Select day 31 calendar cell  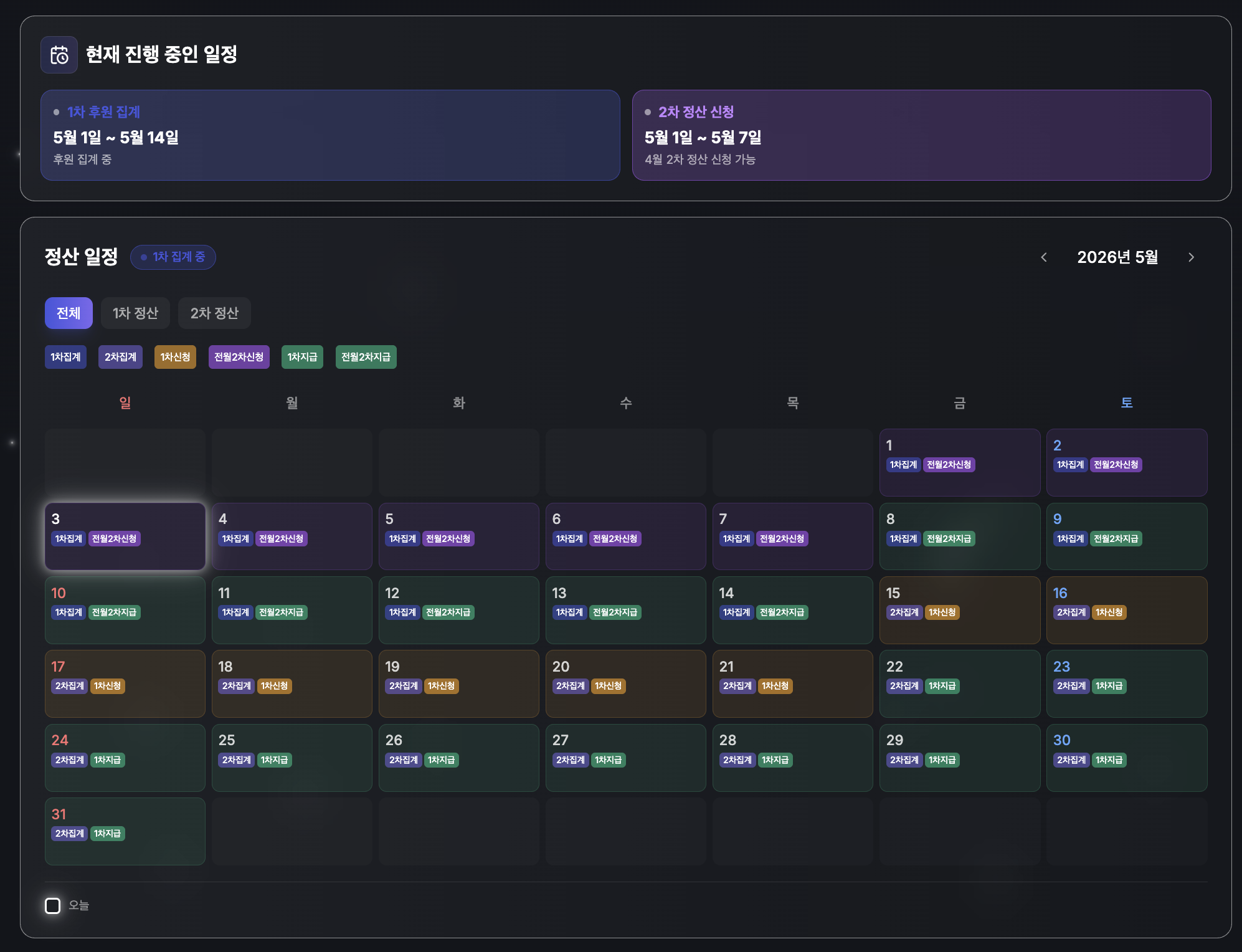click(x=125, y=831)
